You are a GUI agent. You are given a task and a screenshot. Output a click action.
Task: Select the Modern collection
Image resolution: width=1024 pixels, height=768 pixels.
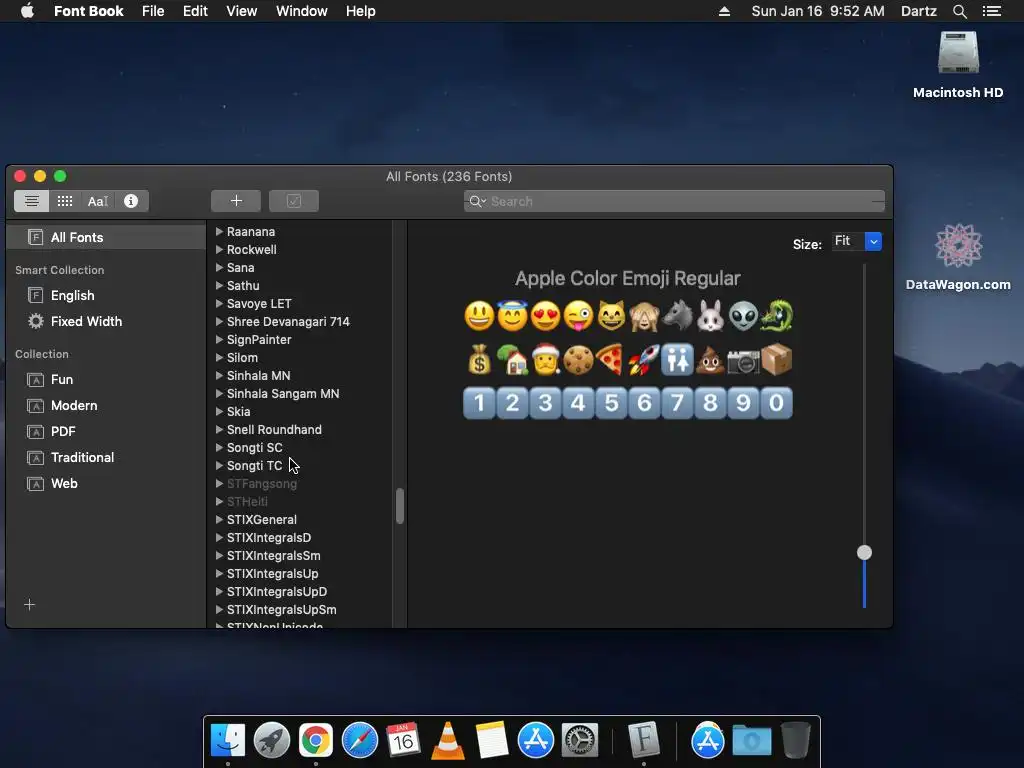74,406
